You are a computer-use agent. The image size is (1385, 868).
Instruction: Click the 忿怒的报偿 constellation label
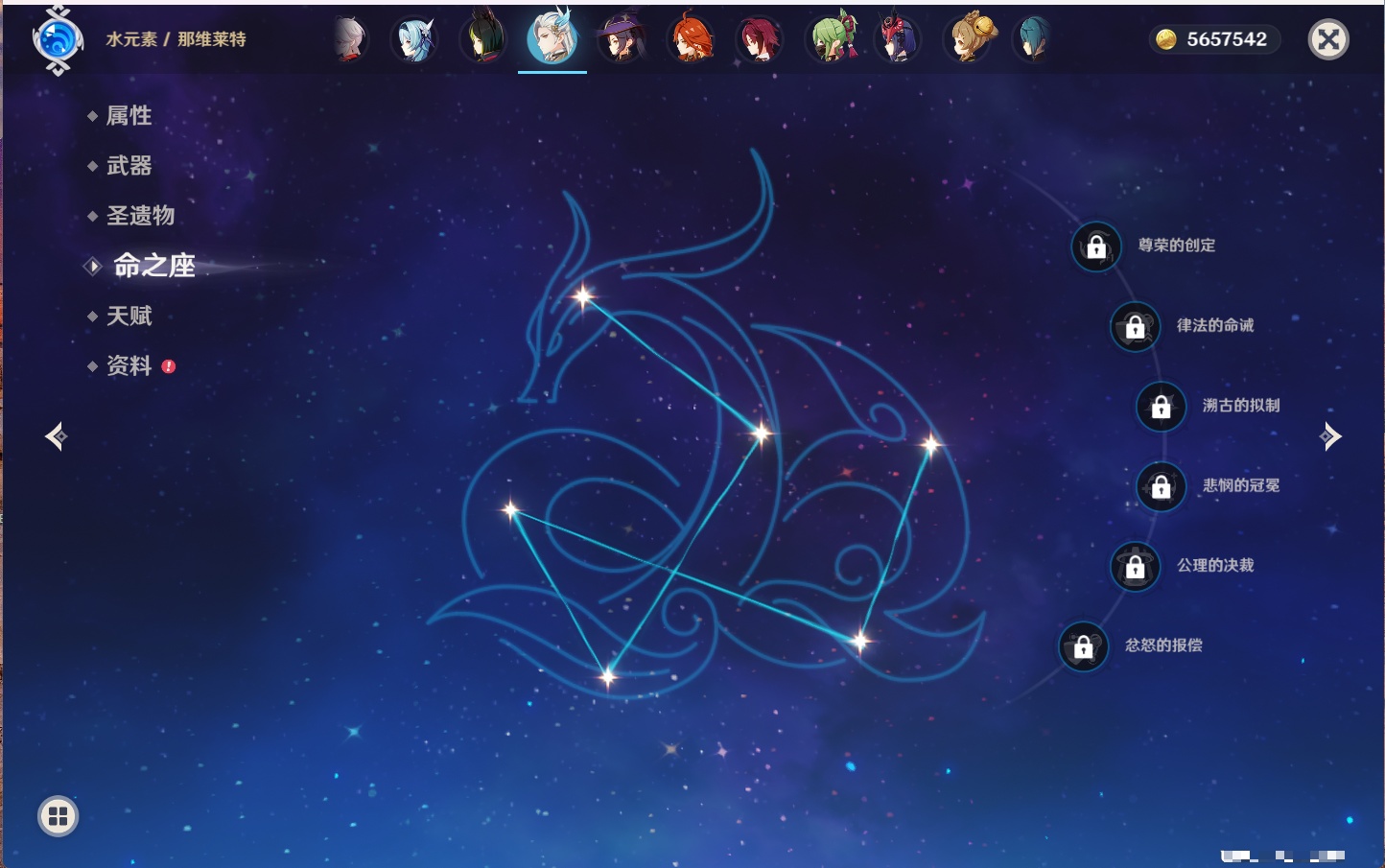click(x=1163, y=645)
